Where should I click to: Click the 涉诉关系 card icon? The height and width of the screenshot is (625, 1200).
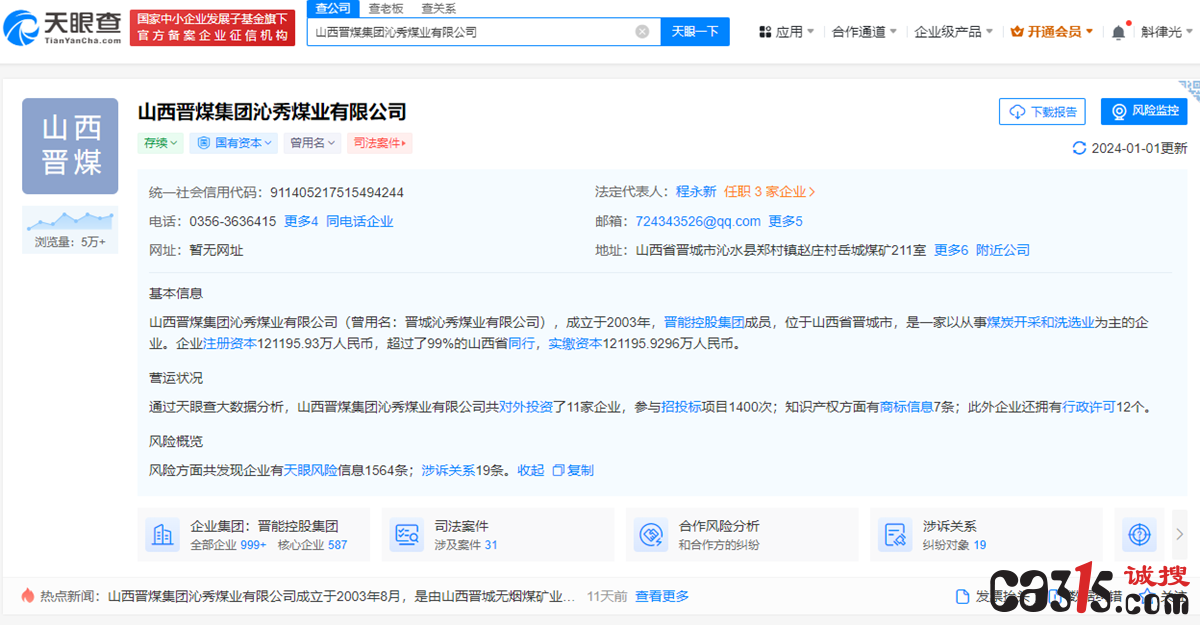895,535
